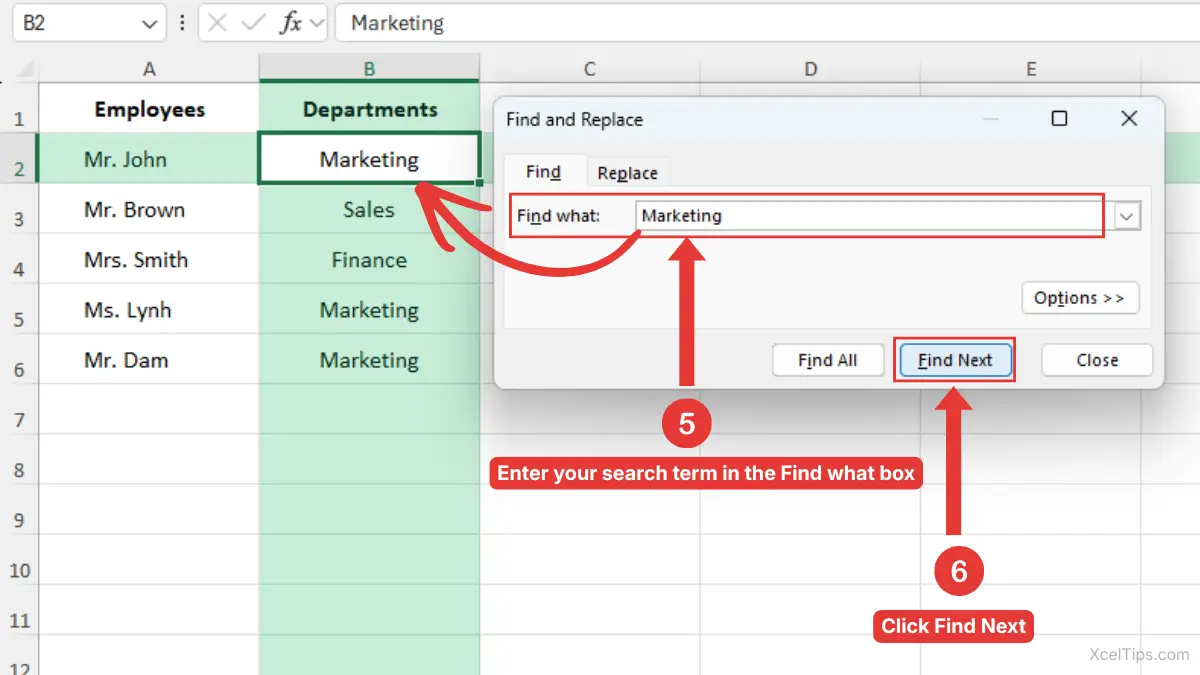Image resolution: width=1200 pixels, height=675 pixels.
Task: Click the formula bar containing Marketing
Action: (x=767, y=23)
